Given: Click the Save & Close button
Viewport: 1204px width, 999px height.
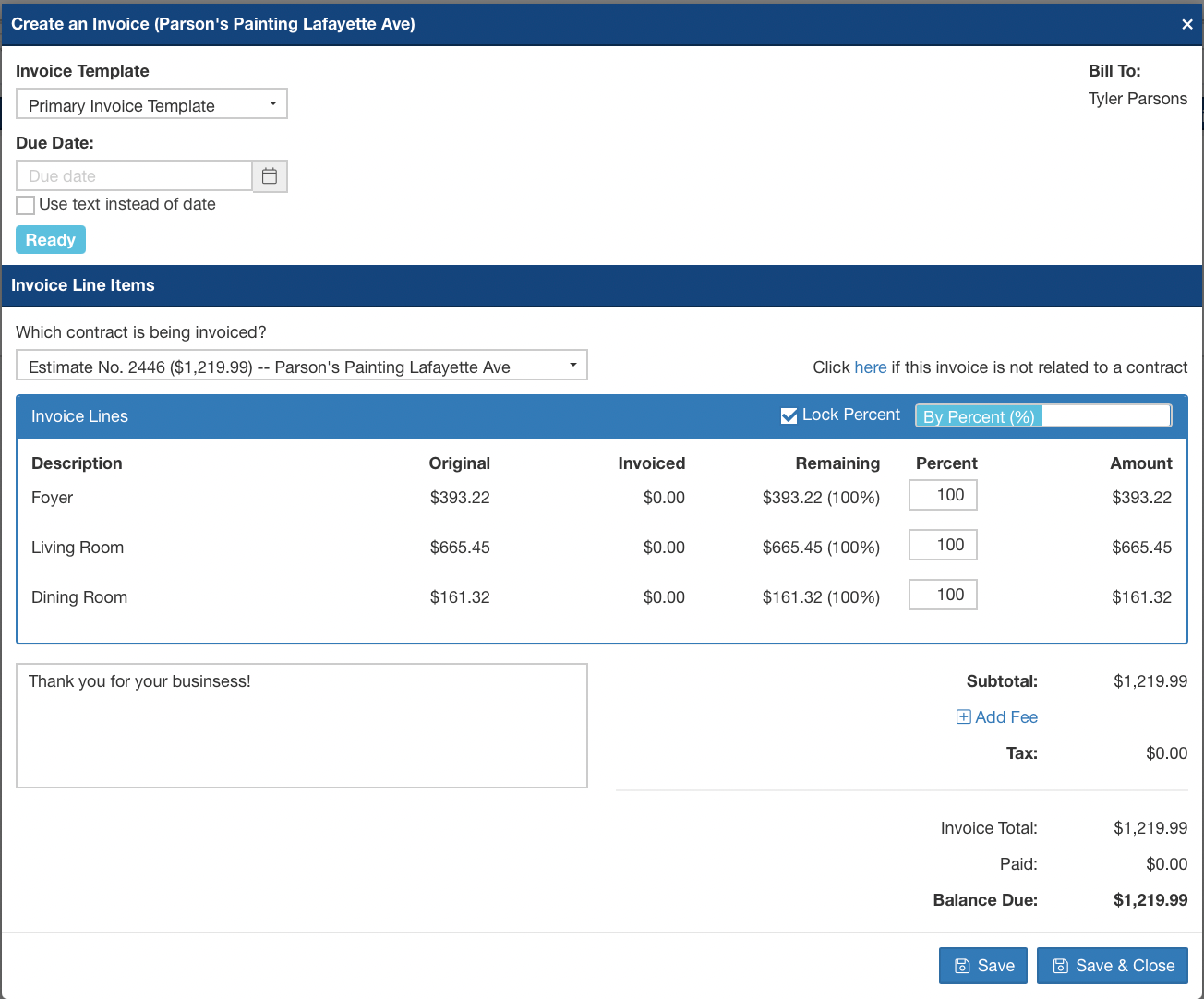Looking at the screenshot, I should click(1112, 965).
